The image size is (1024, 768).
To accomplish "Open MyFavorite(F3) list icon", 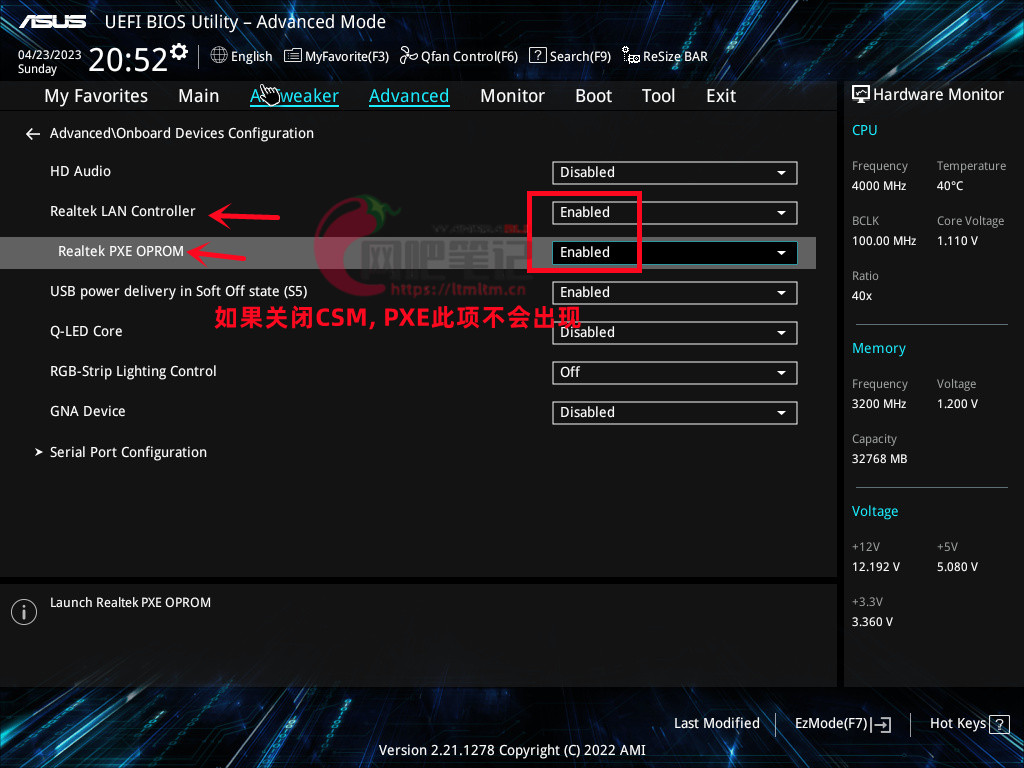I will pos(293,56).
